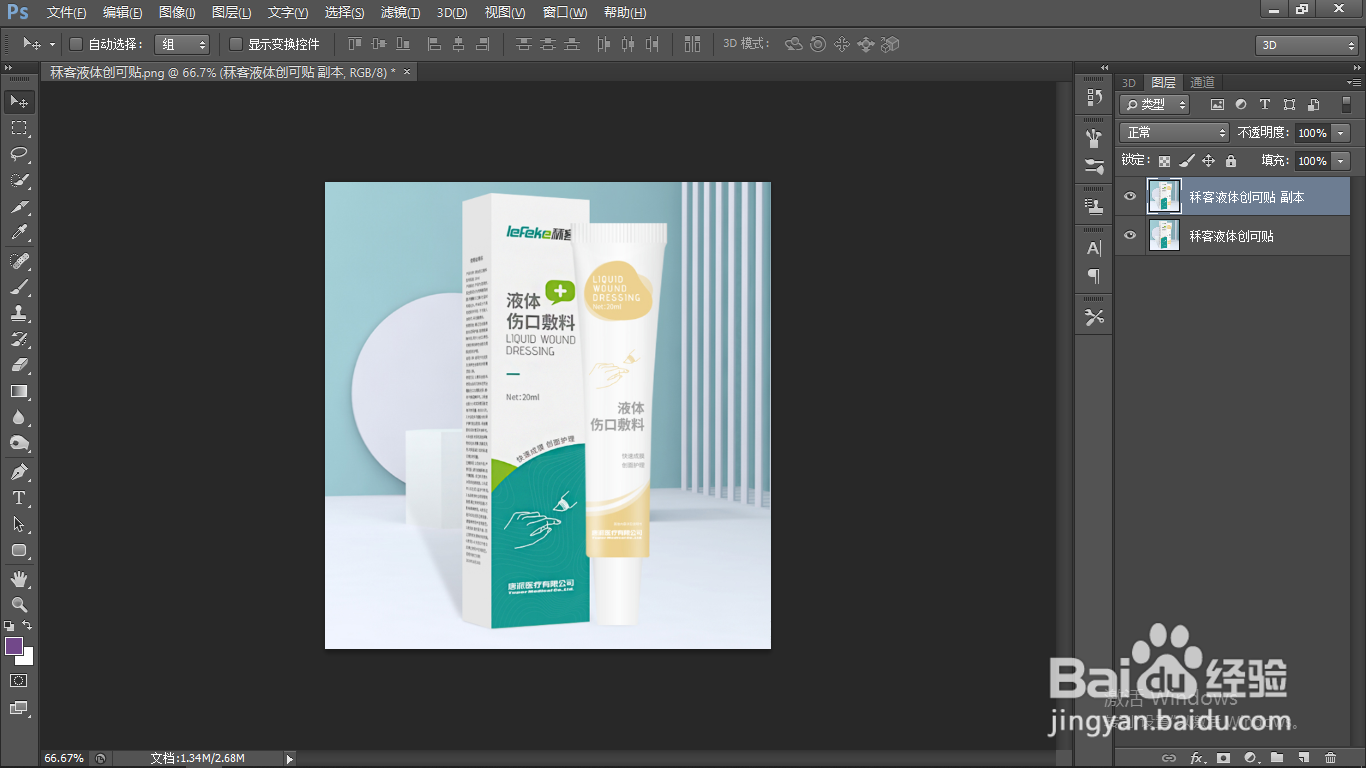1366x768 pixels.
Task: Open the 类型 layer filter dropdown
Action: 1155,104
